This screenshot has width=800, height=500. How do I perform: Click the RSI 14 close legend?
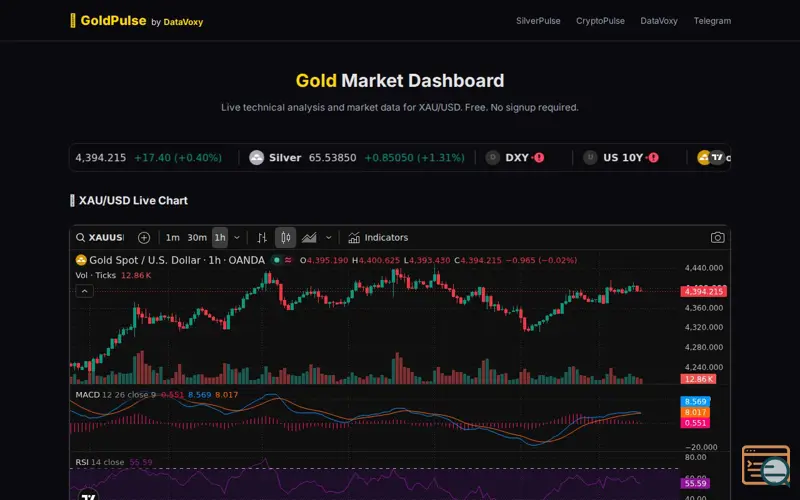pos(100,462)
